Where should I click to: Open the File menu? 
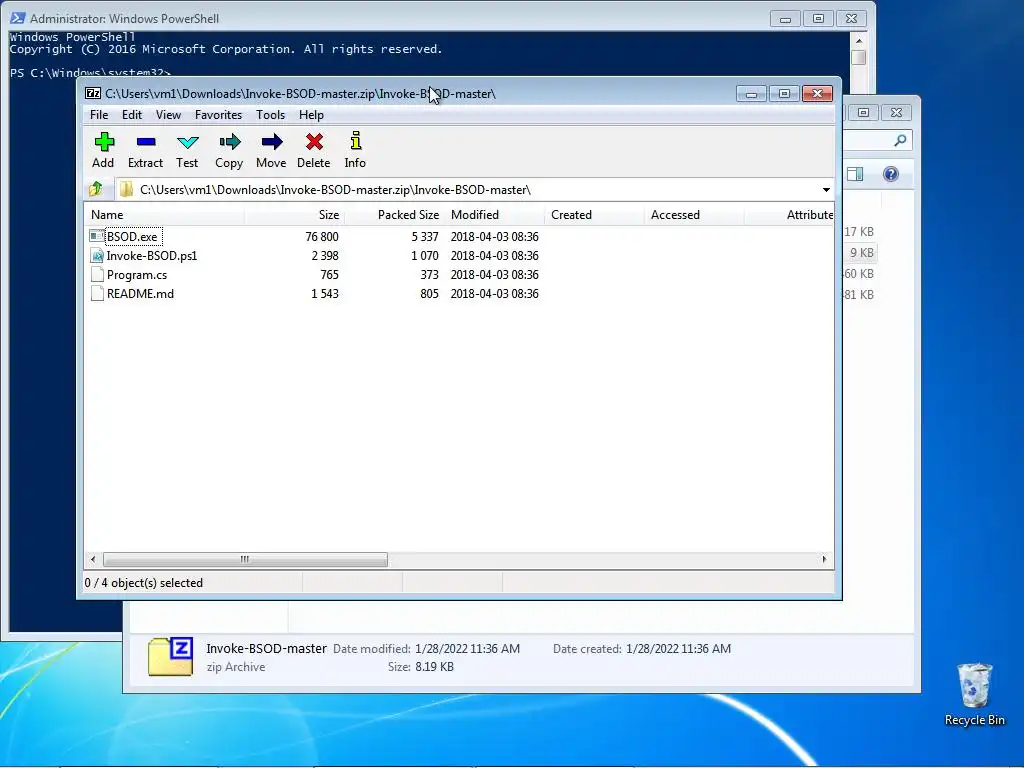(x=99, y=115)
